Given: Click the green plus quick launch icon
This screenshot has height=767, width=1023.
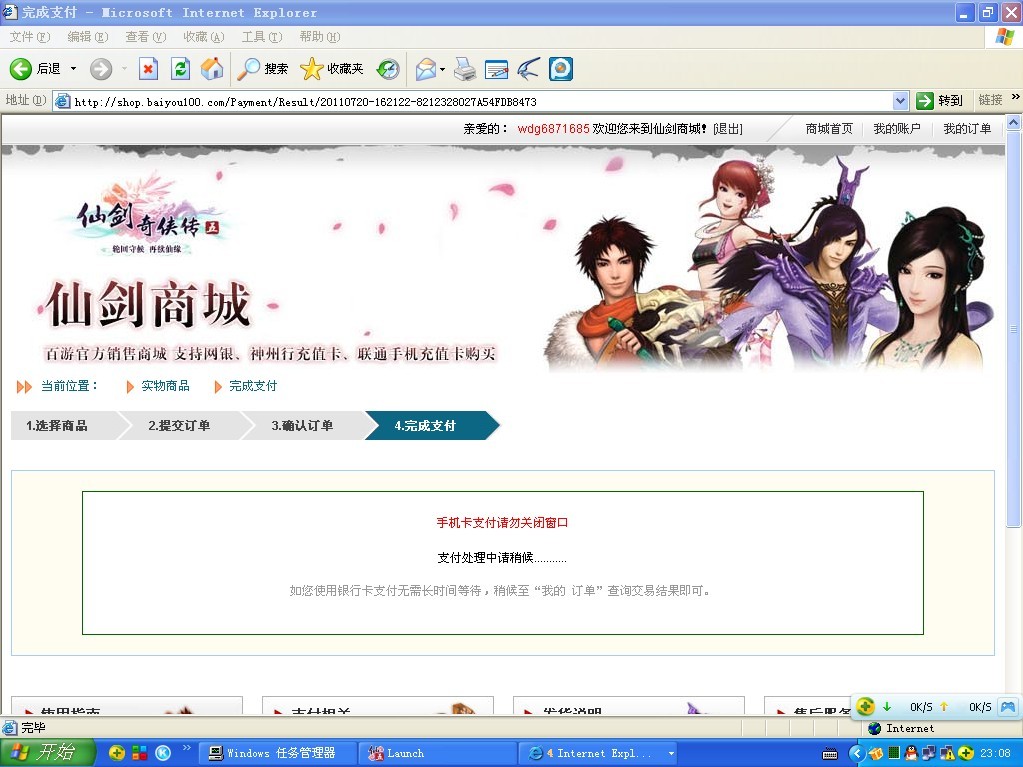Looking at the screenshot, I should [x=117, y=753].
